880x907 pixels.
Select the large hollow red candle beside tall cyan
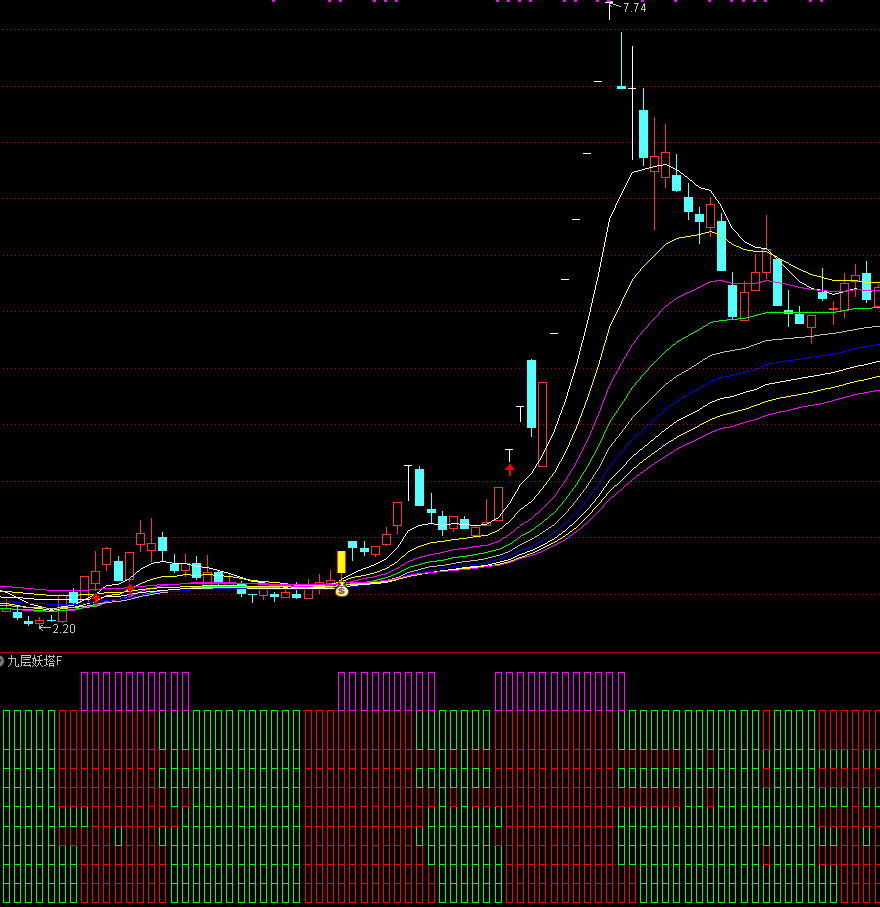[x=542, y=424]
